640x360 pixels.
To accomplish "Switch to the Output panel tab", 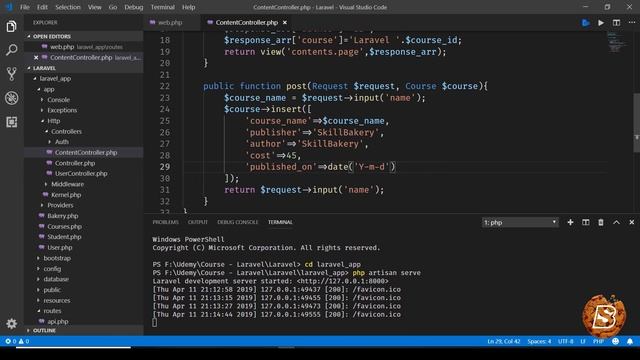I will pos(198,222).
